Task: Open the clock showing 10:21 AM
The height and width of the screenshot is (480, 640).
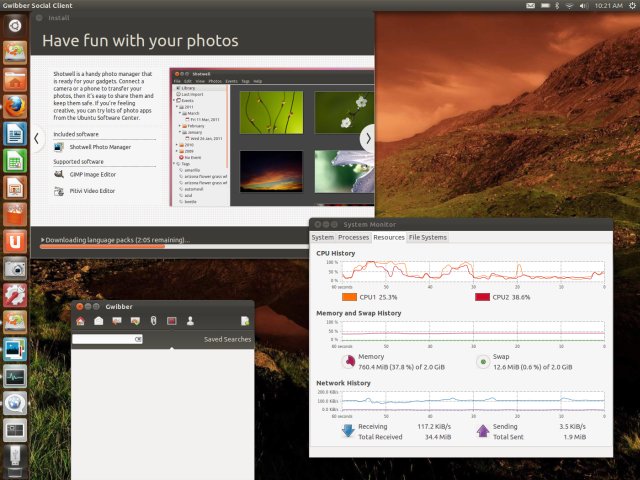Action: [x=609, y=5]
